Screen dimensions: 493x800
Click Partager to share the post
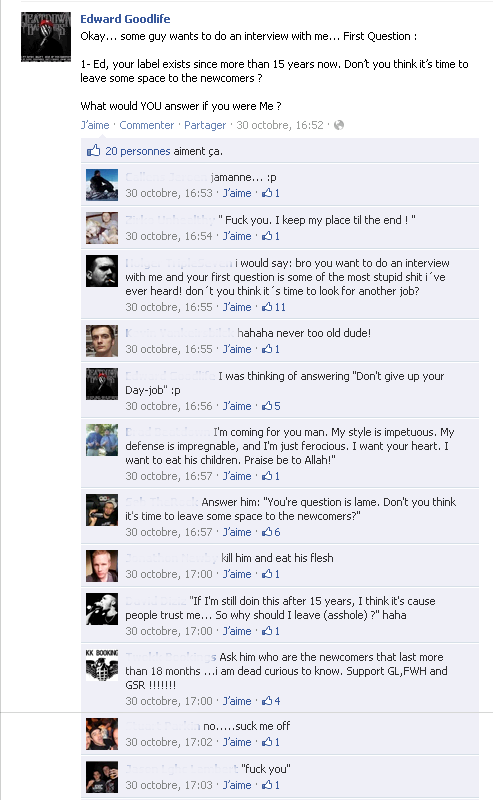point(205,125)
